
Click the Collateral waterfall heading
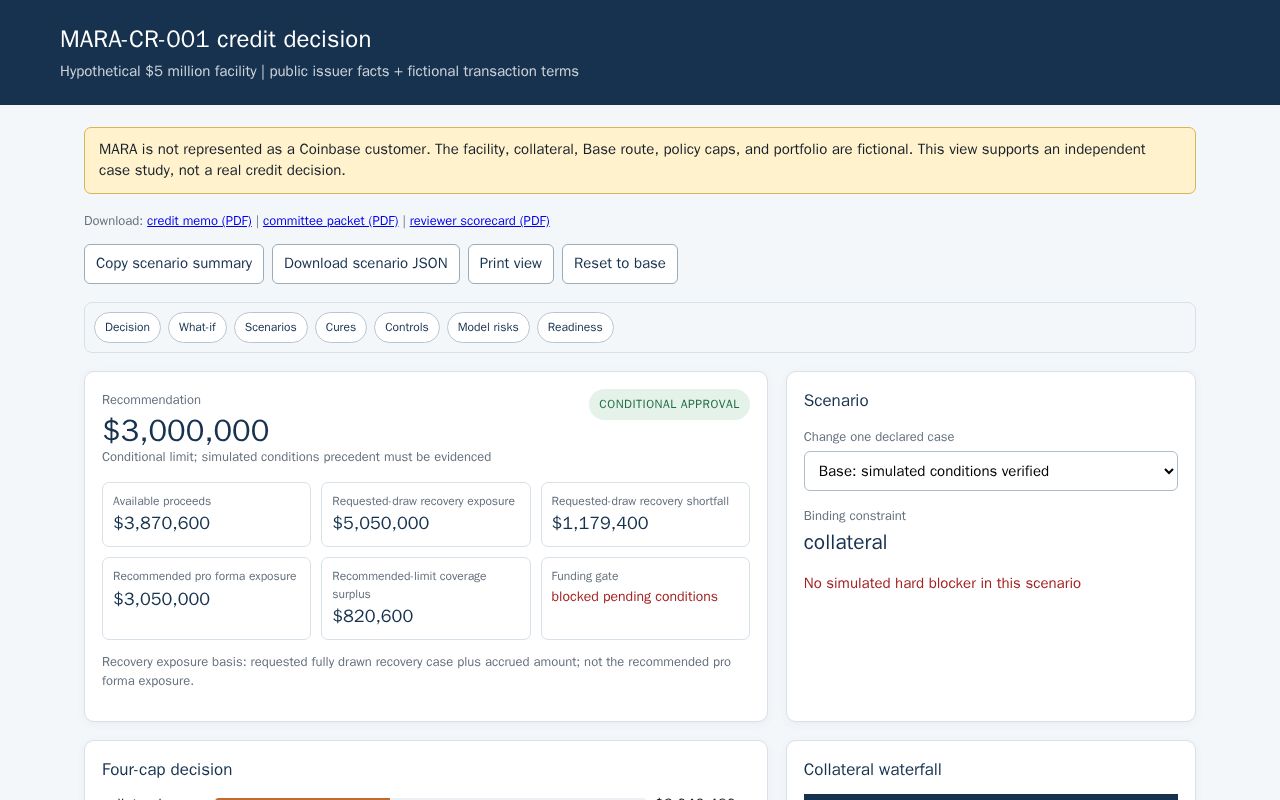tap(873, 770)
